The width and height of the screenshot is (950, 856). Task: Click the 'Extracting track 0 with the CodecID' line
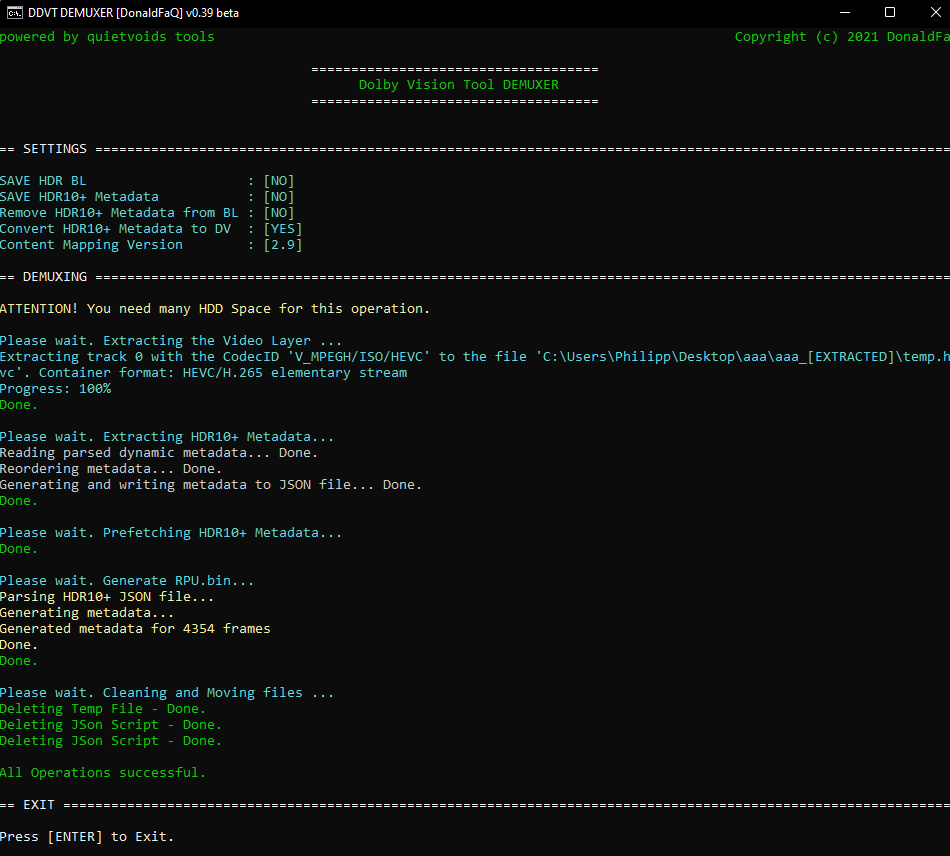pos(475,357)
